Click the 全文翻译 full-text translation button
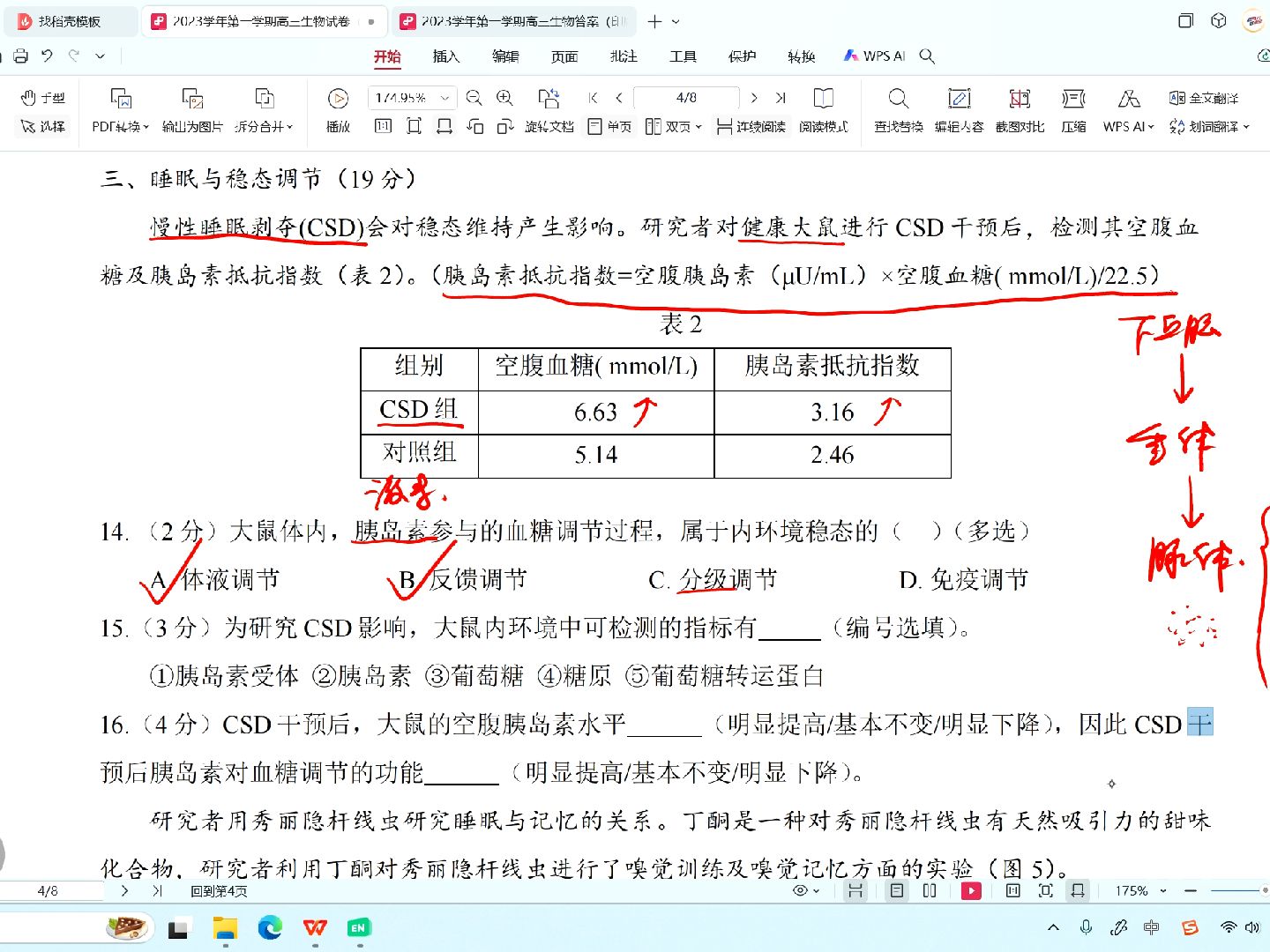1270x952 pixels. point(1204,98)
